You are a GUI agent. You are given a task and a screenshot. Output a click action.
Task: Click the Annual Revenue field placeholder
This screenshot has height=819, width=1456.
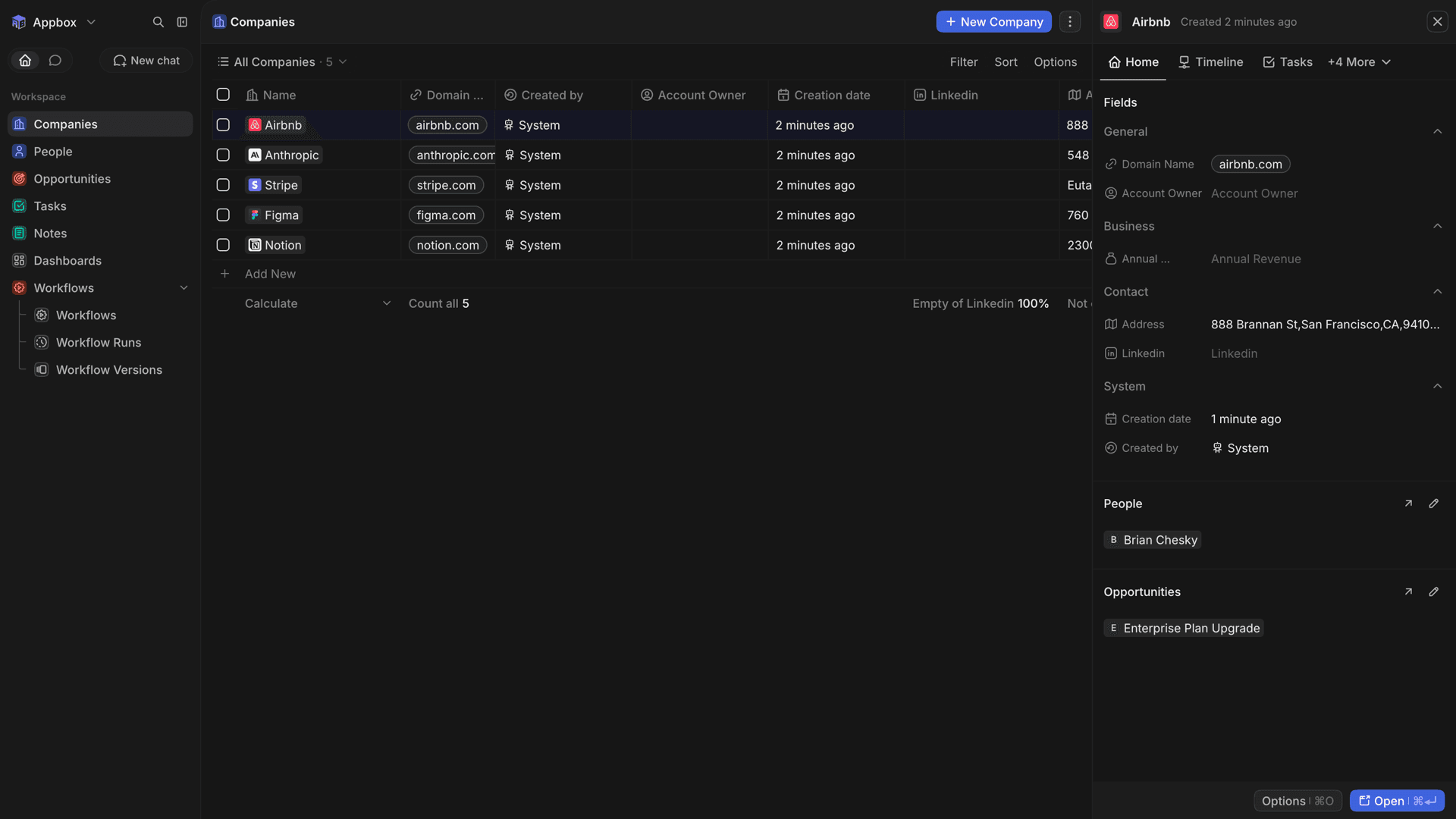point(1256,259)
